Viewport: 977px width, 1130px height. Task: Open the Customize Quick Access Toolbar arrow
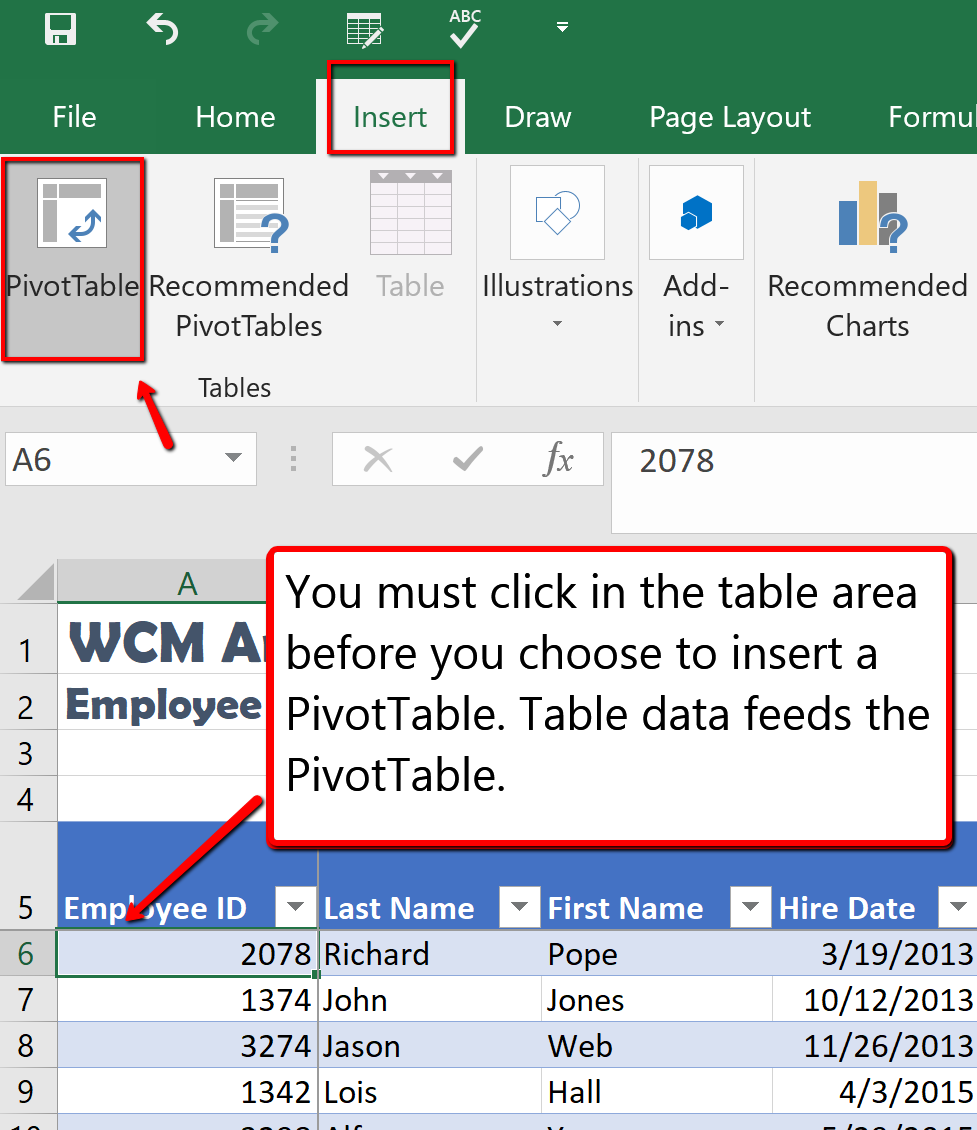coord(563,27)
